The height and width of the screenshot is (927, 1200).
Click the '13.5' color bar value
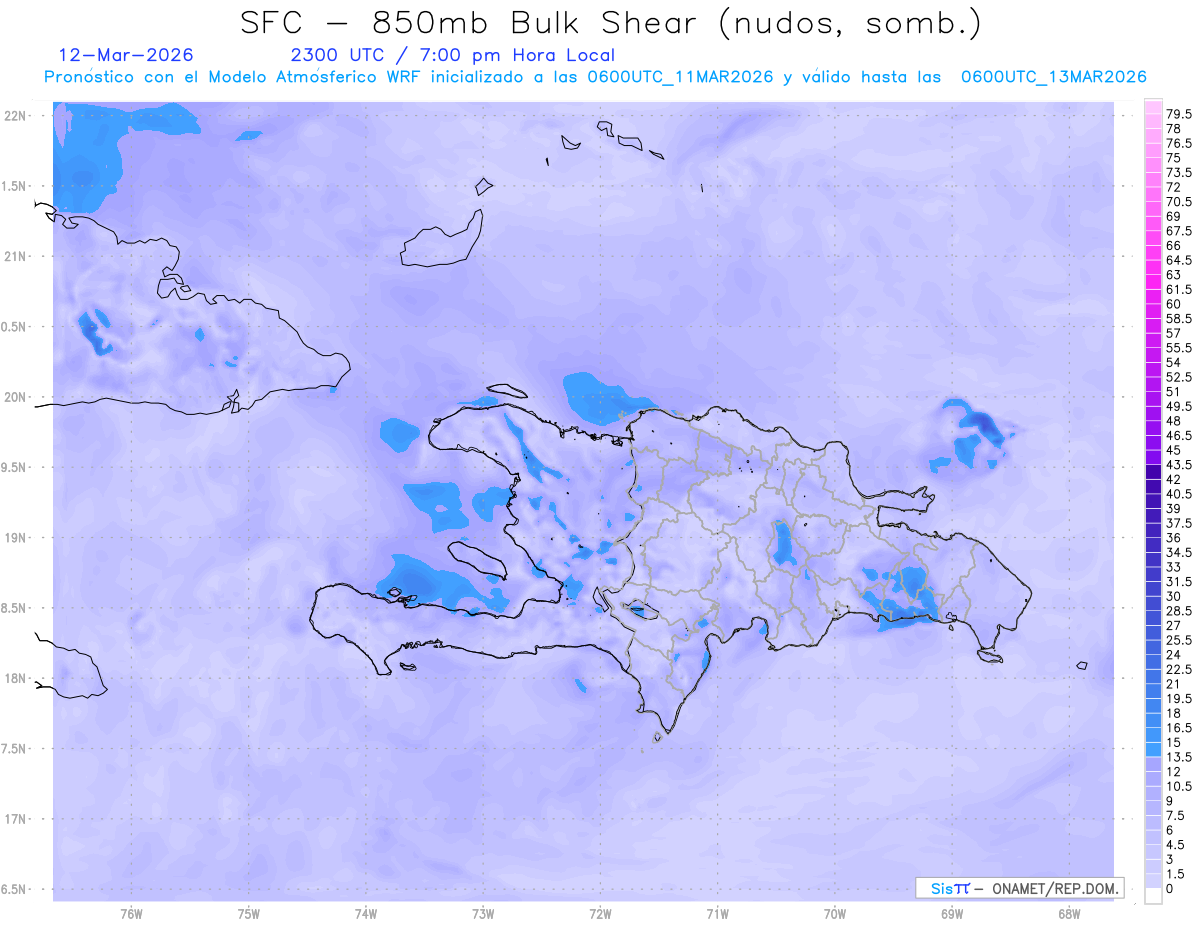tap(1179, 757)
